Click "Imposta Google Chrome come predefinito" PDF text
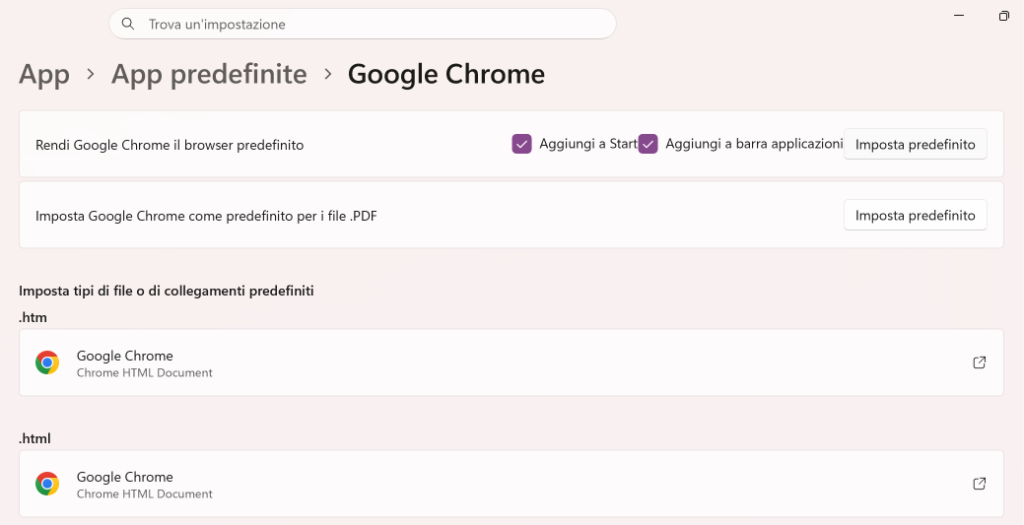Screen dimensions: 1024x525 [x=206, y=215]
